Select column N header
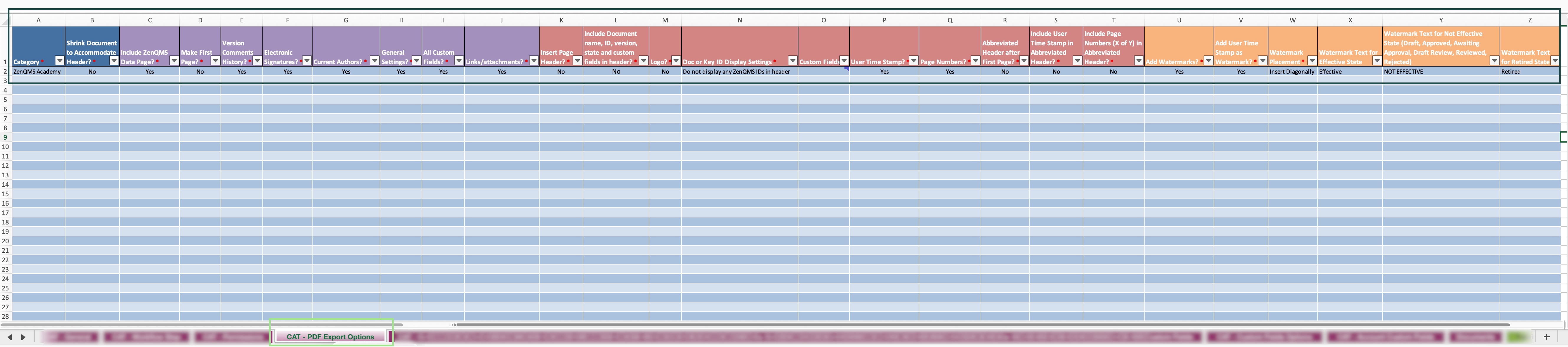Image resolution: width=1568 pixels, height=347 pixels. [x=739, y=20]
